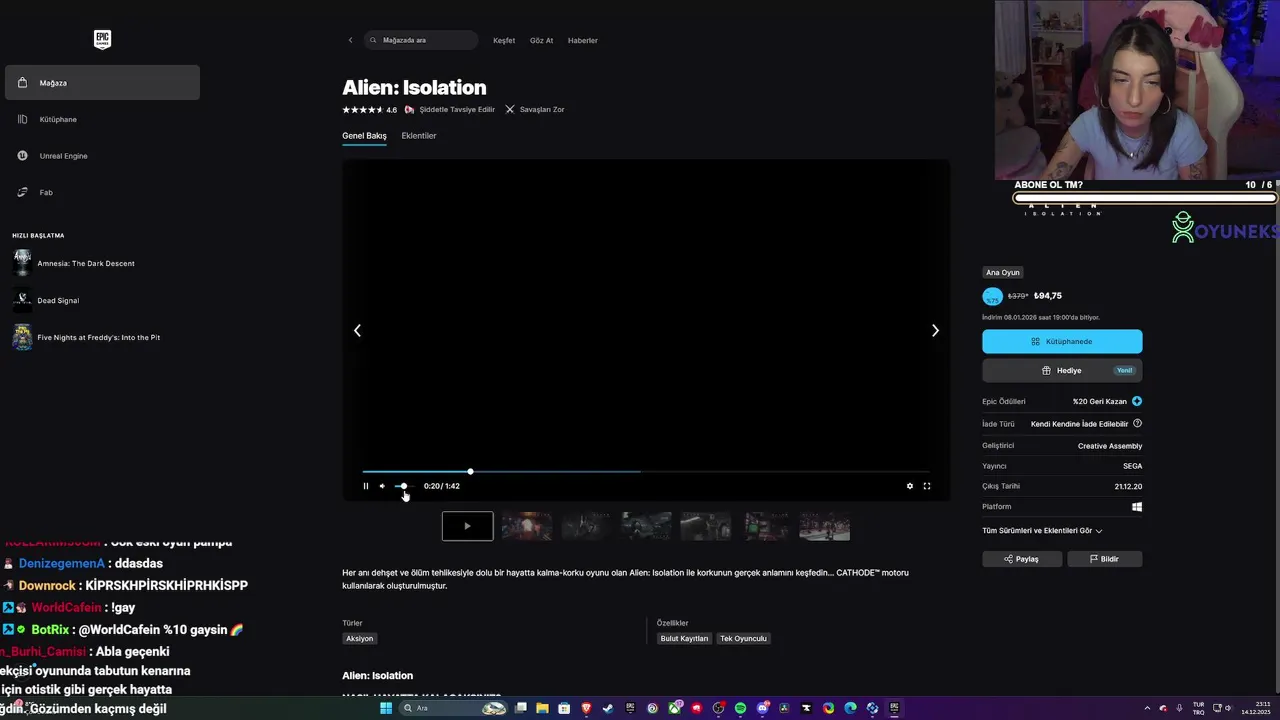Open video settings gear icon
The height and width of the screenshot is (720, 1280).
(x=910, y=486)
